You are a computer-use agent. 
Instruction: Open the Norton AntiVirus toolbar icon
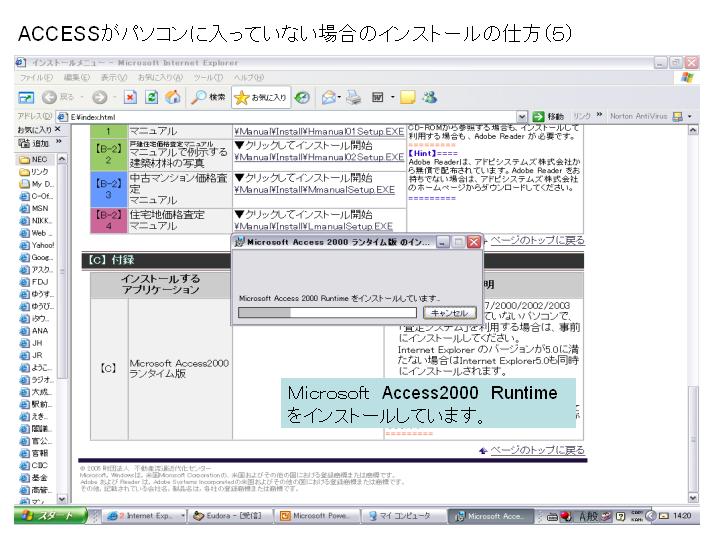(x=677, y=116)
